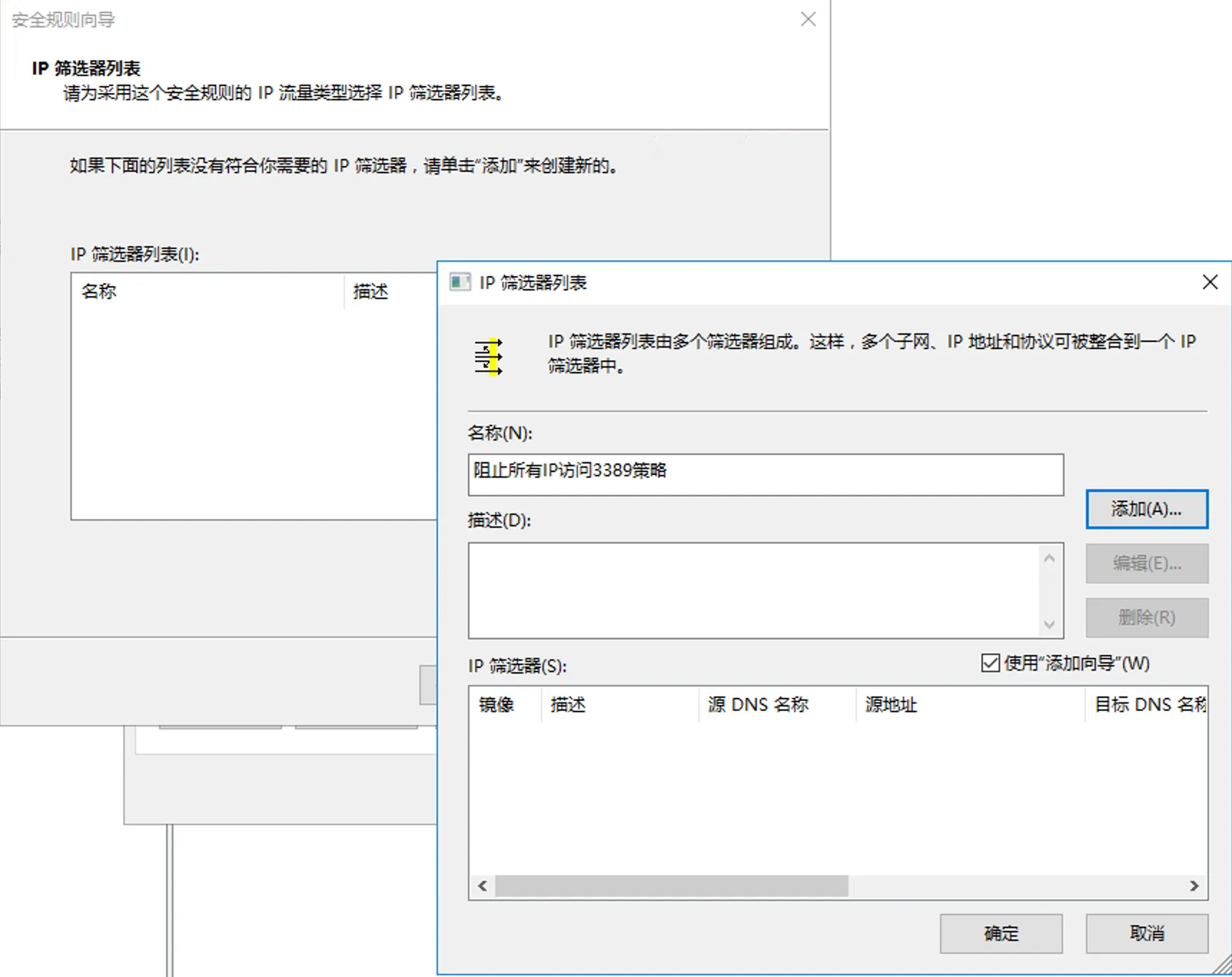
Task: Close the IP 筛选器列表 dialog
Action: [x=1209, y=283]
